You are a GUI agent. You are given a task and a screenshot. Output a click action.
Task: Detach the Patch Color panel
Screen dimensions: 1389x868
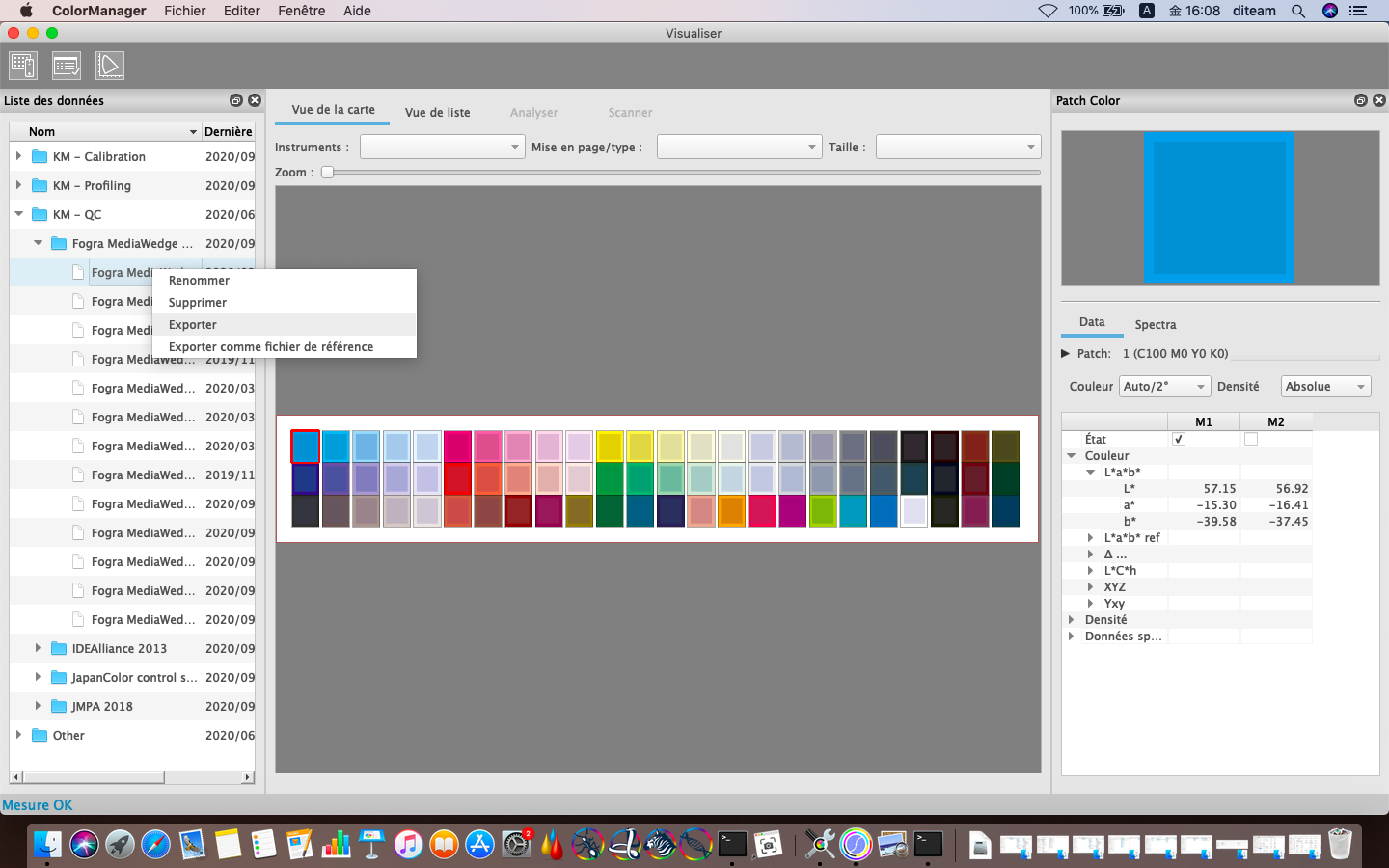1361,100
